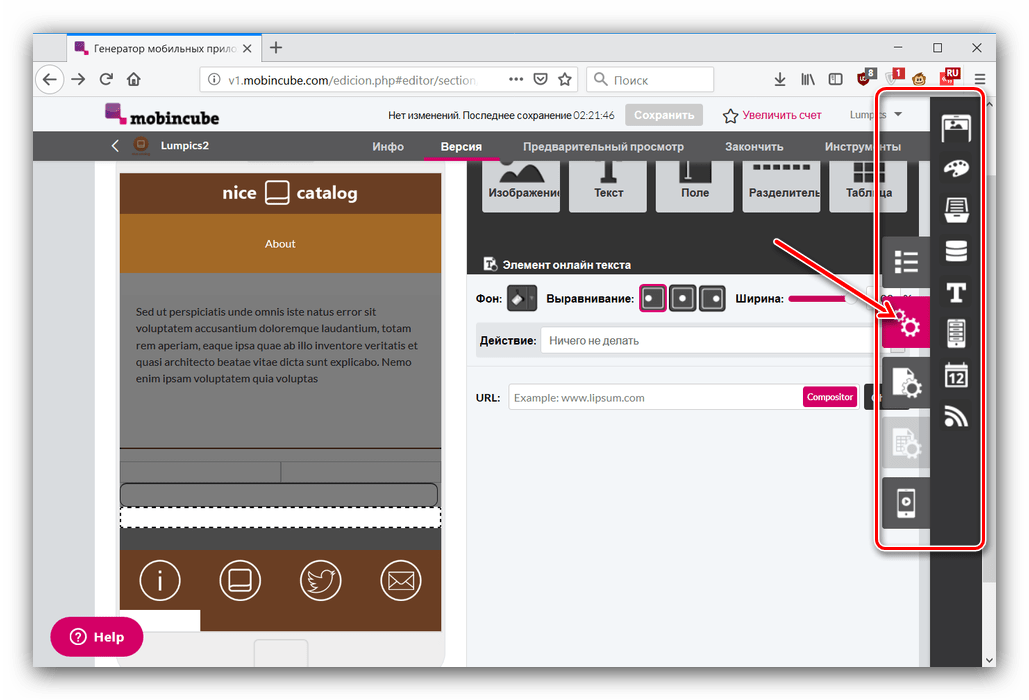1029x700 pixels.
Task: Go back using the chevron beside Lumpics2
Action: coord(116,146)
